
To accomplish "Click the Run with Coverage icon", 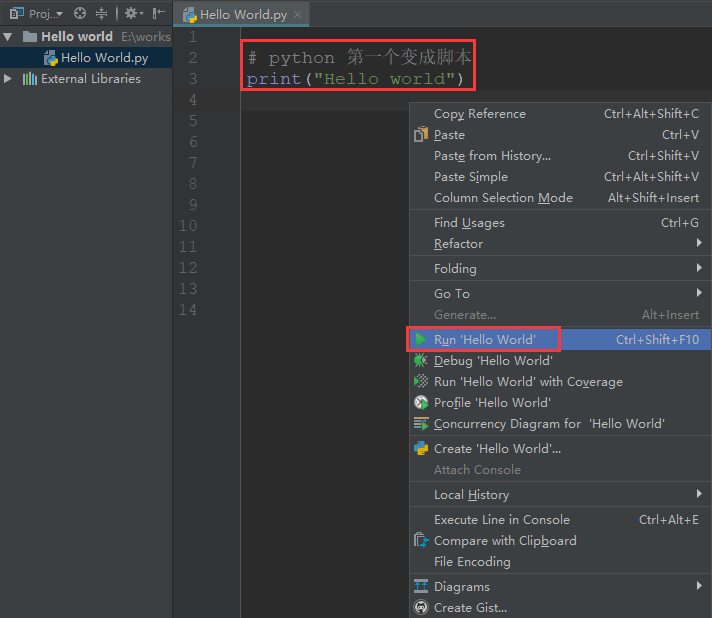I will pos(421,381).
